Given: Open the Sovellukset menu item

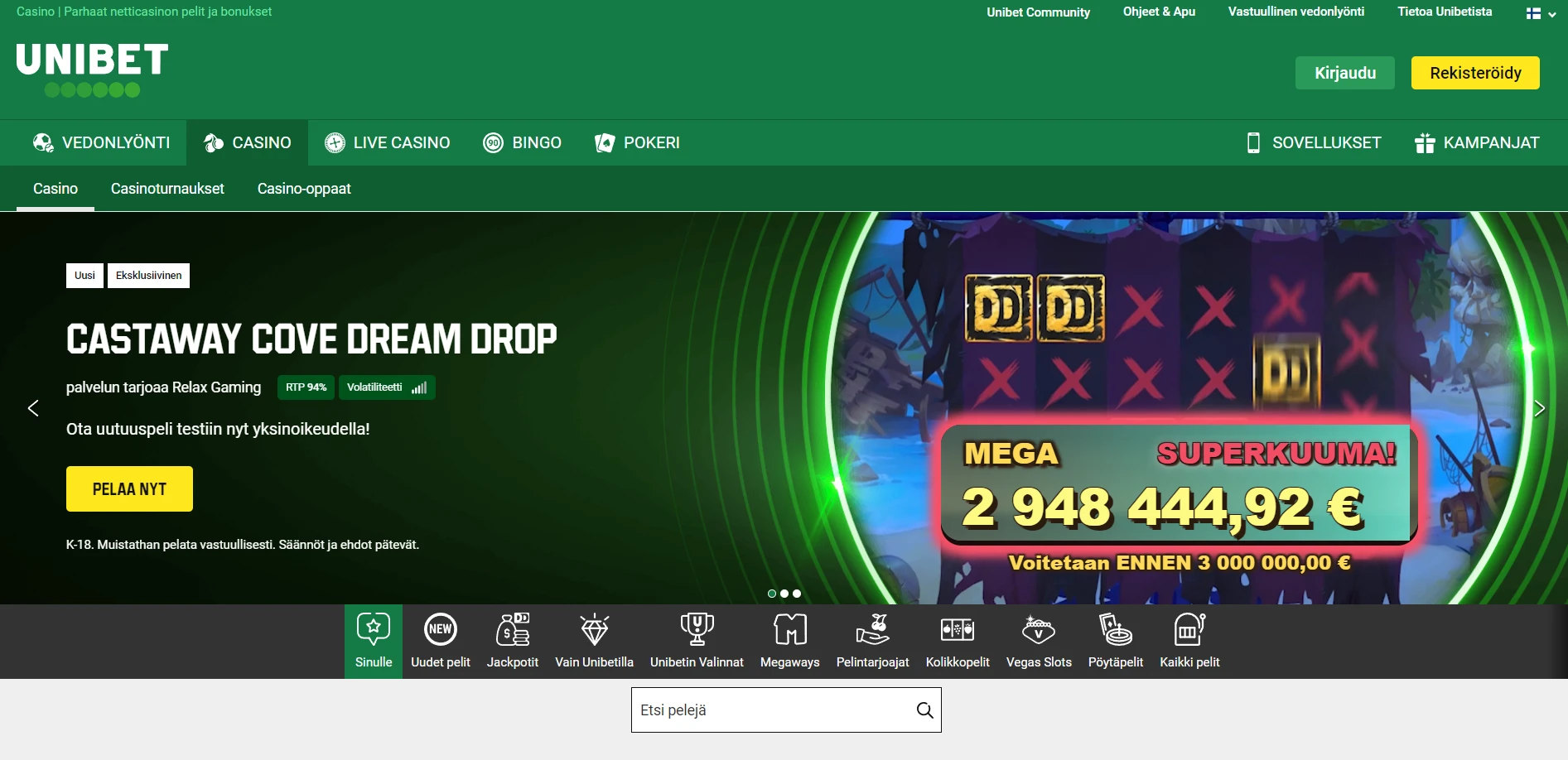Looking at the screenshot, I should pos(1314,142).
